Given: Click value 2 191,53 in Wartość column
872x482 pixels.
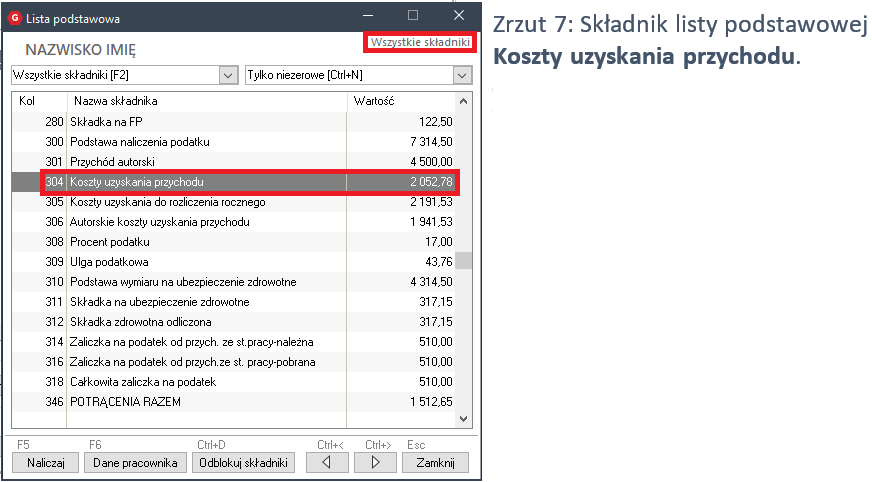Looking at the screenshot, I should coord(432,202).
